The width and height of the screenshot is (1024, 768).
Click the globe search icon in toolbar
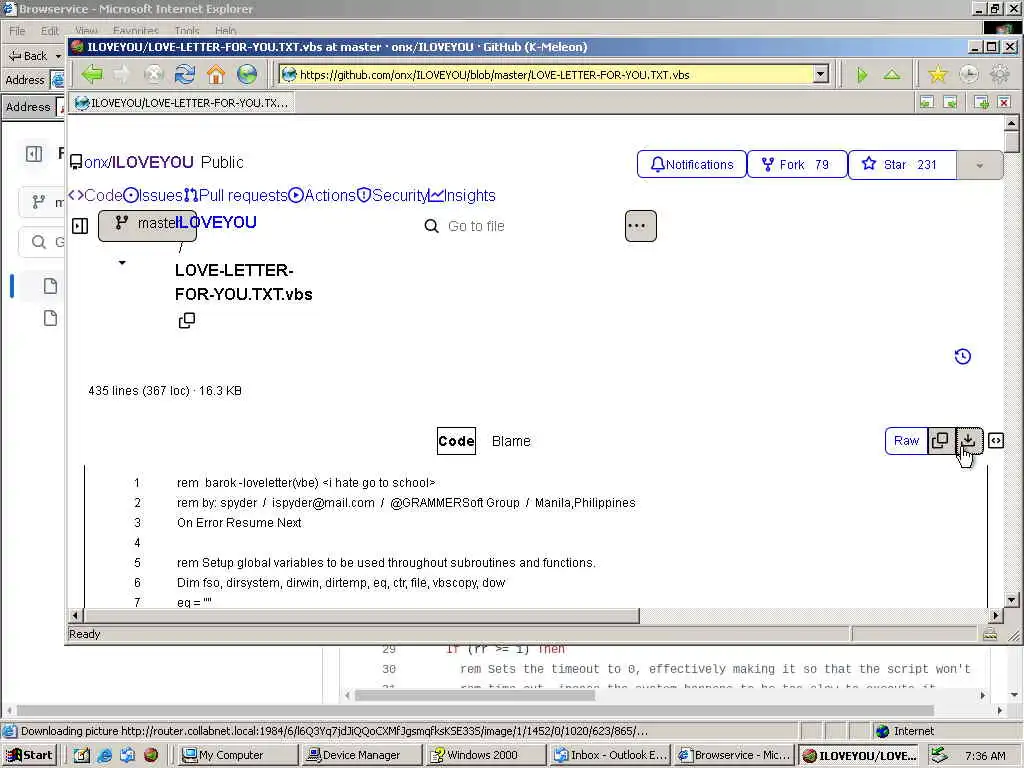(x=247, y=74)
